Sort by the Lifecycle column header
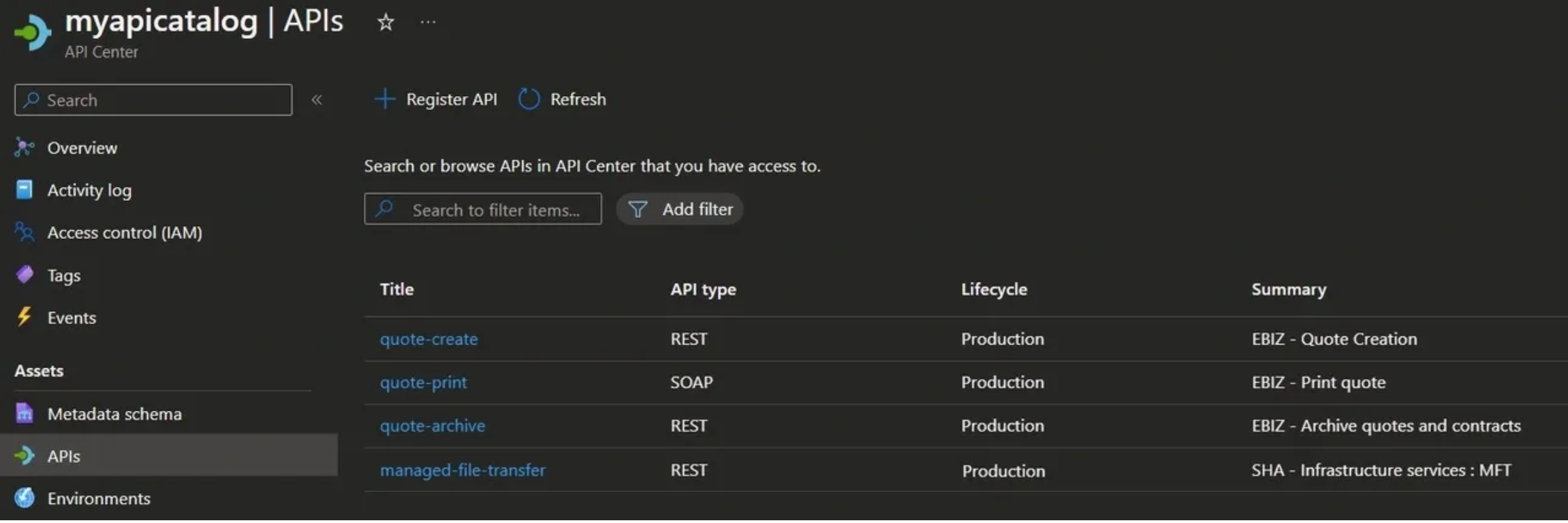Viewport: 1568px width, 523px height. tap(994, 289)
